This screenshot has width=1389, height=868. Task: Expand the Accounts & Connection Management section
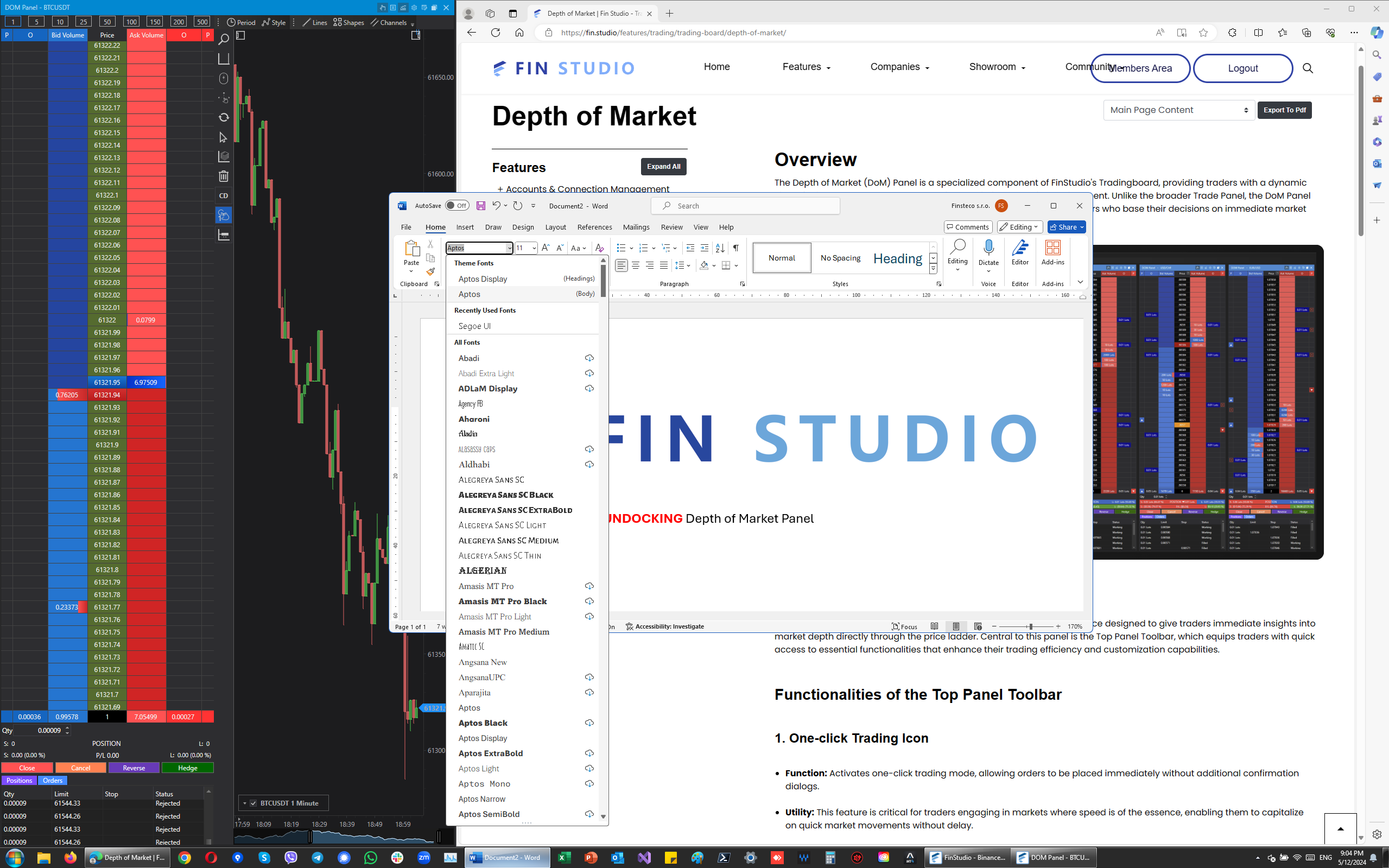tap(582, 189)
